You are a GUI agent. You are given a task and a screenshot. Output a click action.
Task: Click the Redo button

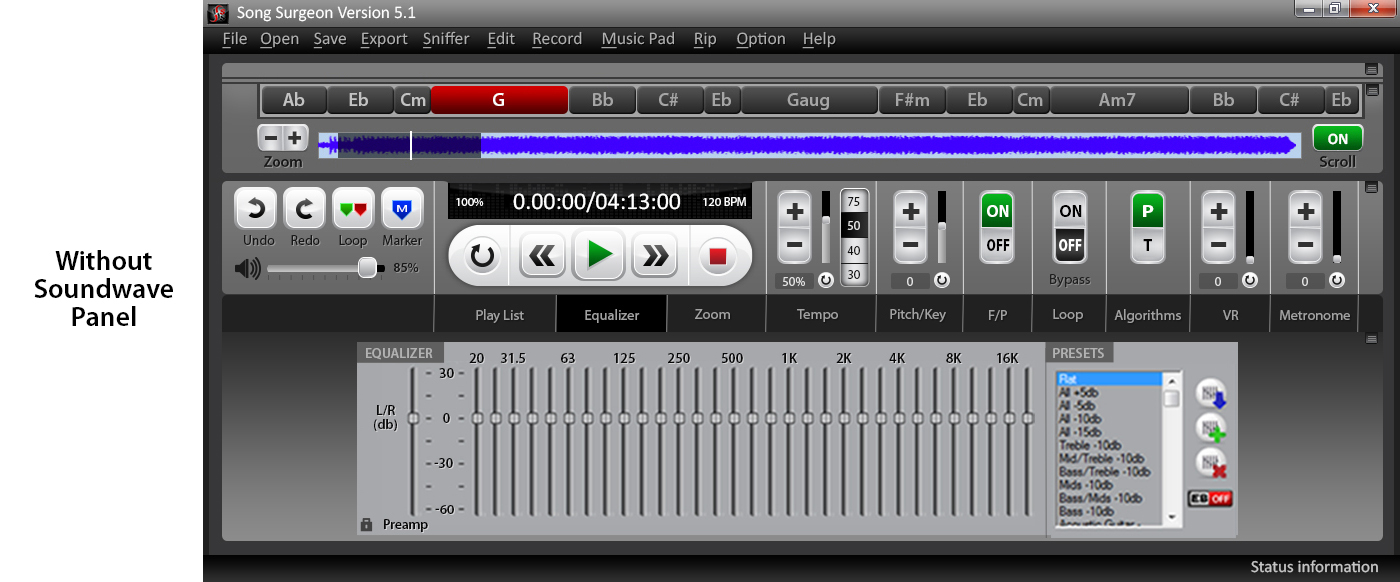305,209
